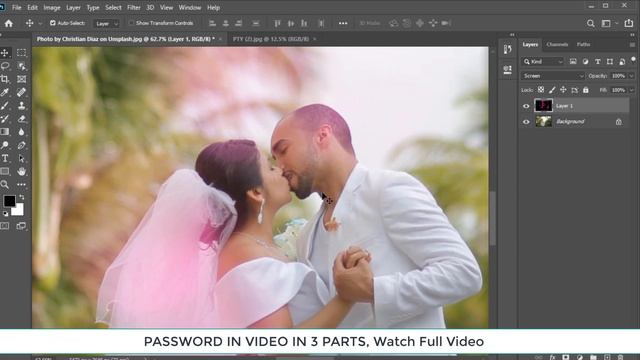640x360 pixels.
Task: Enable Show Transform Controls checkbox
Action: [131, 23]
